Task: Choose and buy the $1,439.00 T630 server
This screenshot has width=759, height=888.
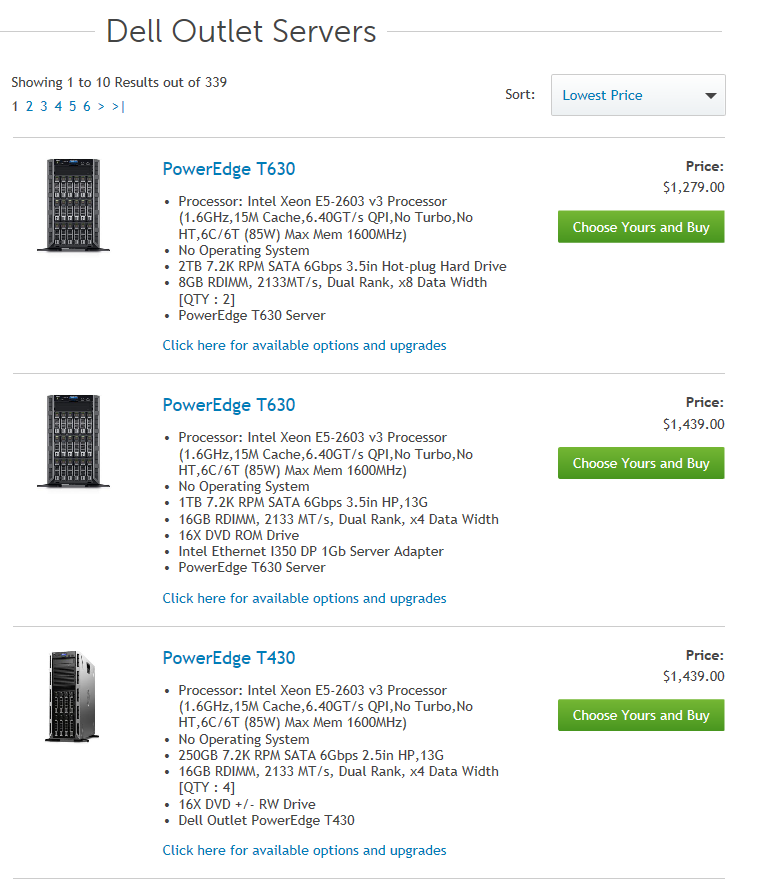Action: pos(641,463)
